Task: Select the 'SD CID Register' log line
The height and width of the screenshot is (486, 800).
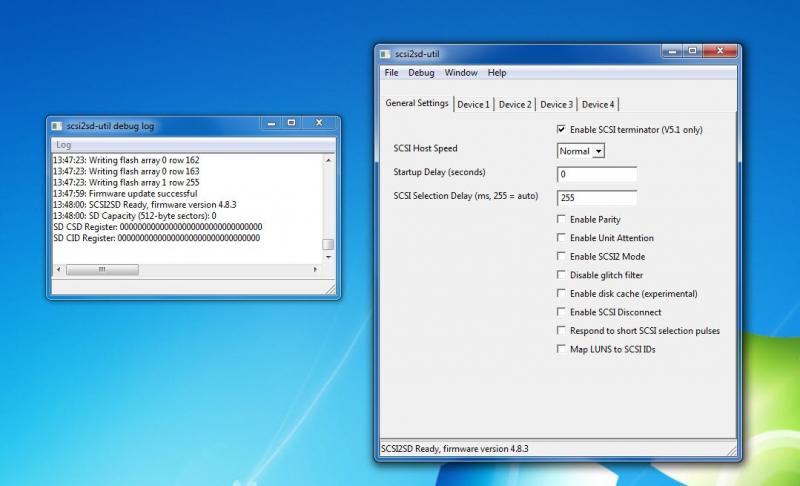Action: 157,238
